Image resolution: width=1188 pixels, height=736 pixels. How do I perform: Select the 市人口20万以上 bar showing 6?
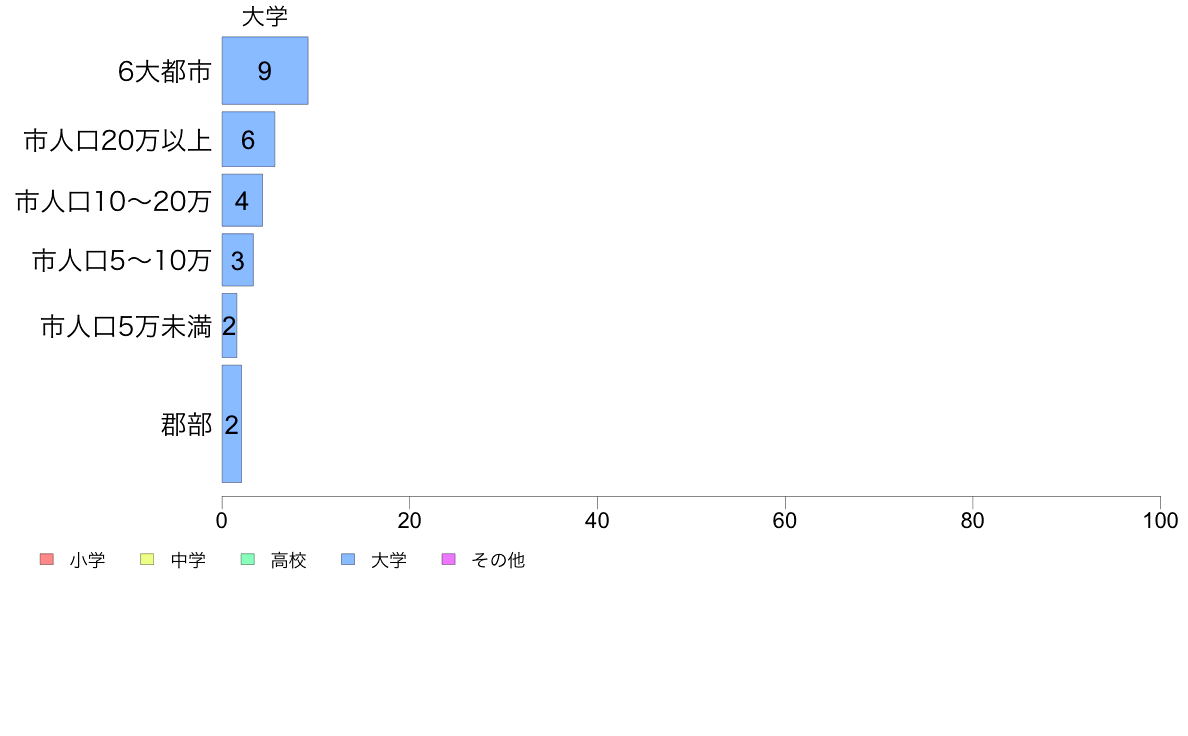[249, 139]
